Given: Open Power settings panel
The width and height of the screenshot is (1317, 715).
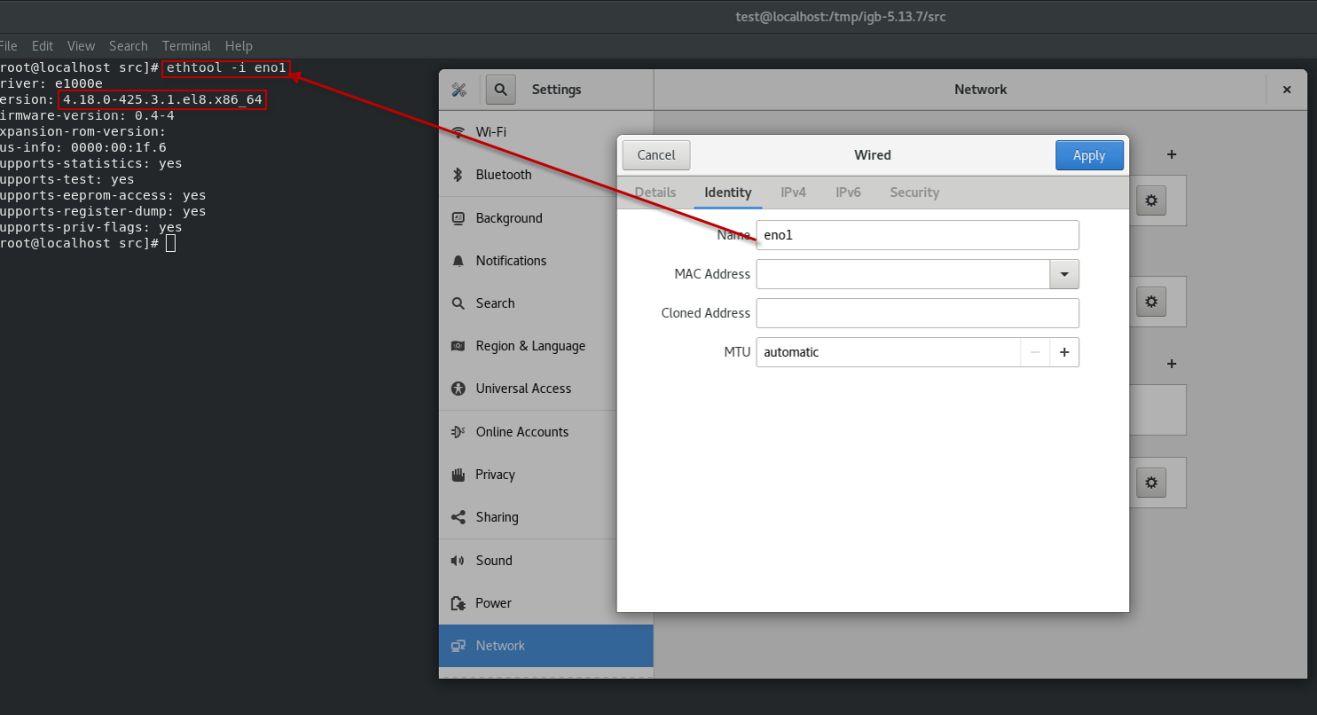Looking at the screenshot, I should pos(546,603).
